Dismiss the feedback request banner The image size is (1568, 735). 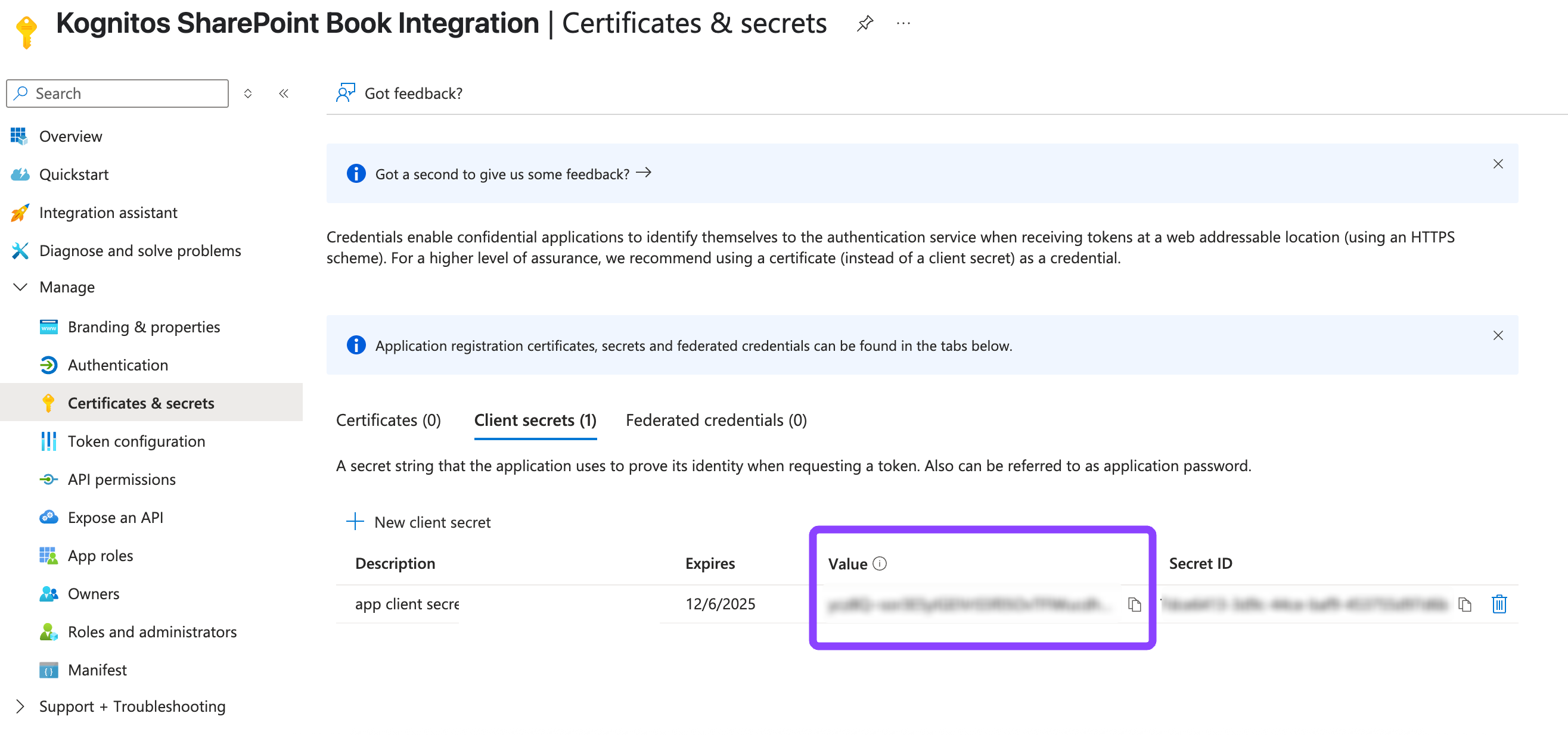click(1498, 164)
